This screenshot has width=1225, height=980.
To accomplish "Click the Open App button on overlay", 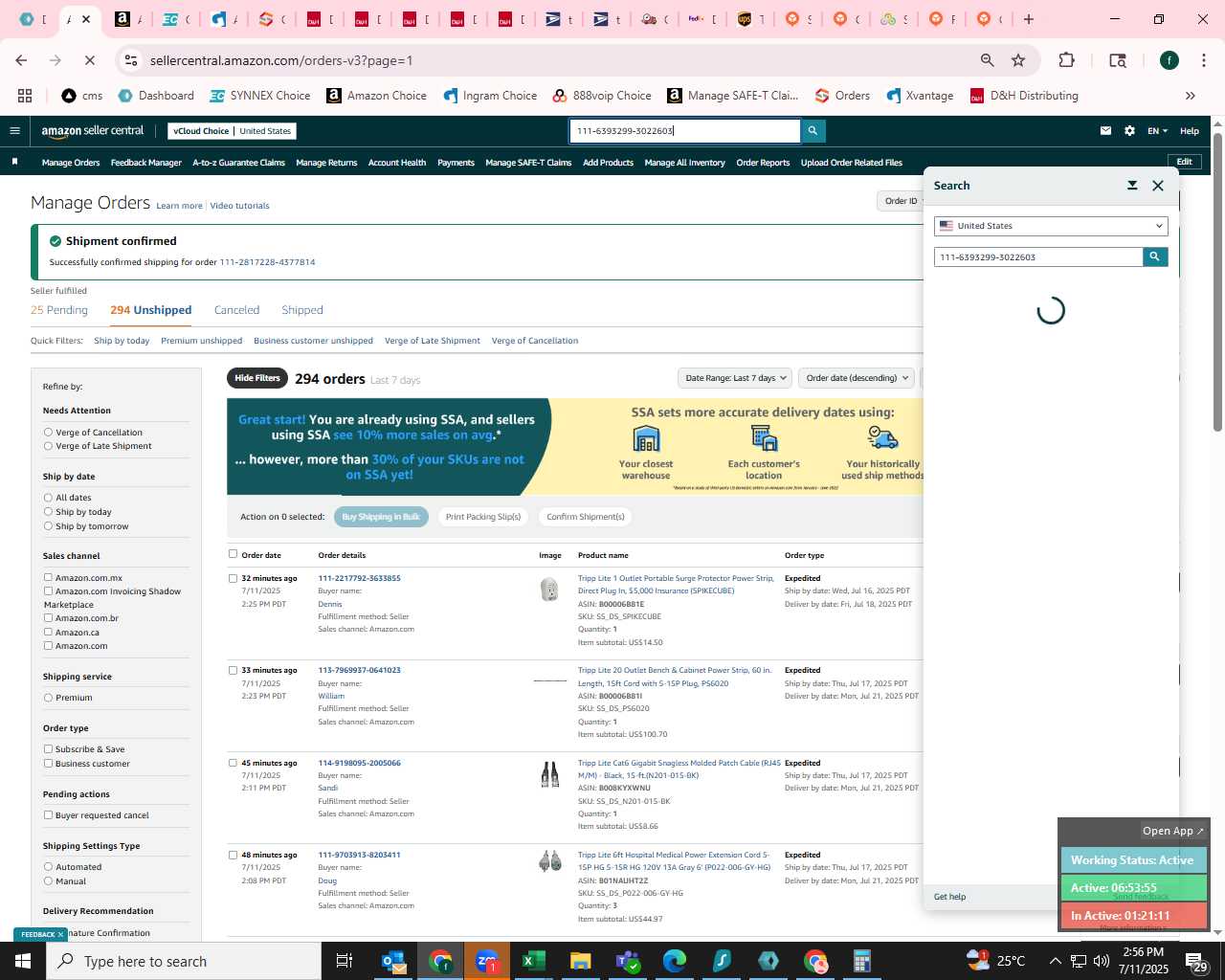I will [1172, 831].
